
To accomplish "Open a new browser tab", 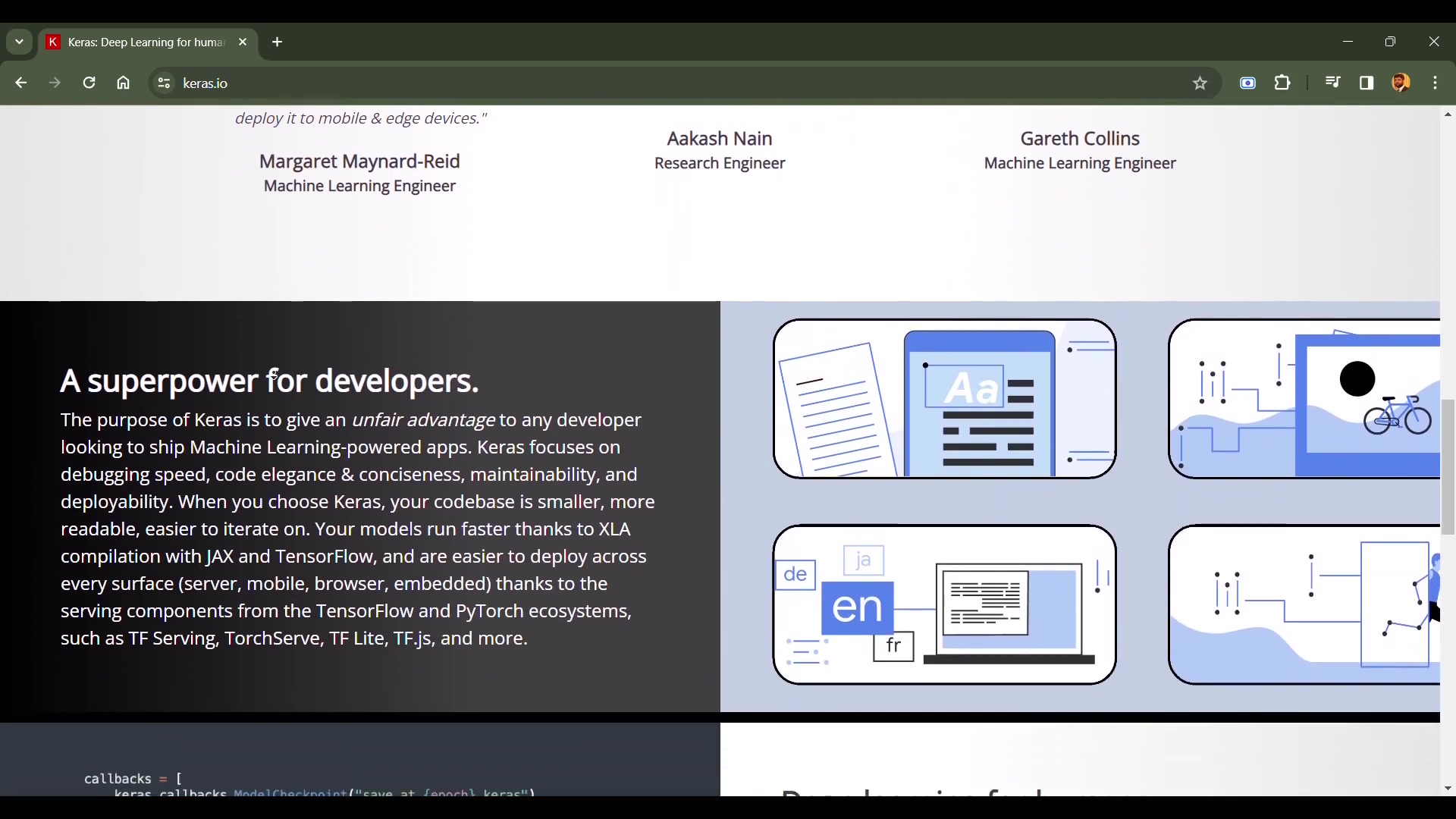I will (x=277, y=42).
